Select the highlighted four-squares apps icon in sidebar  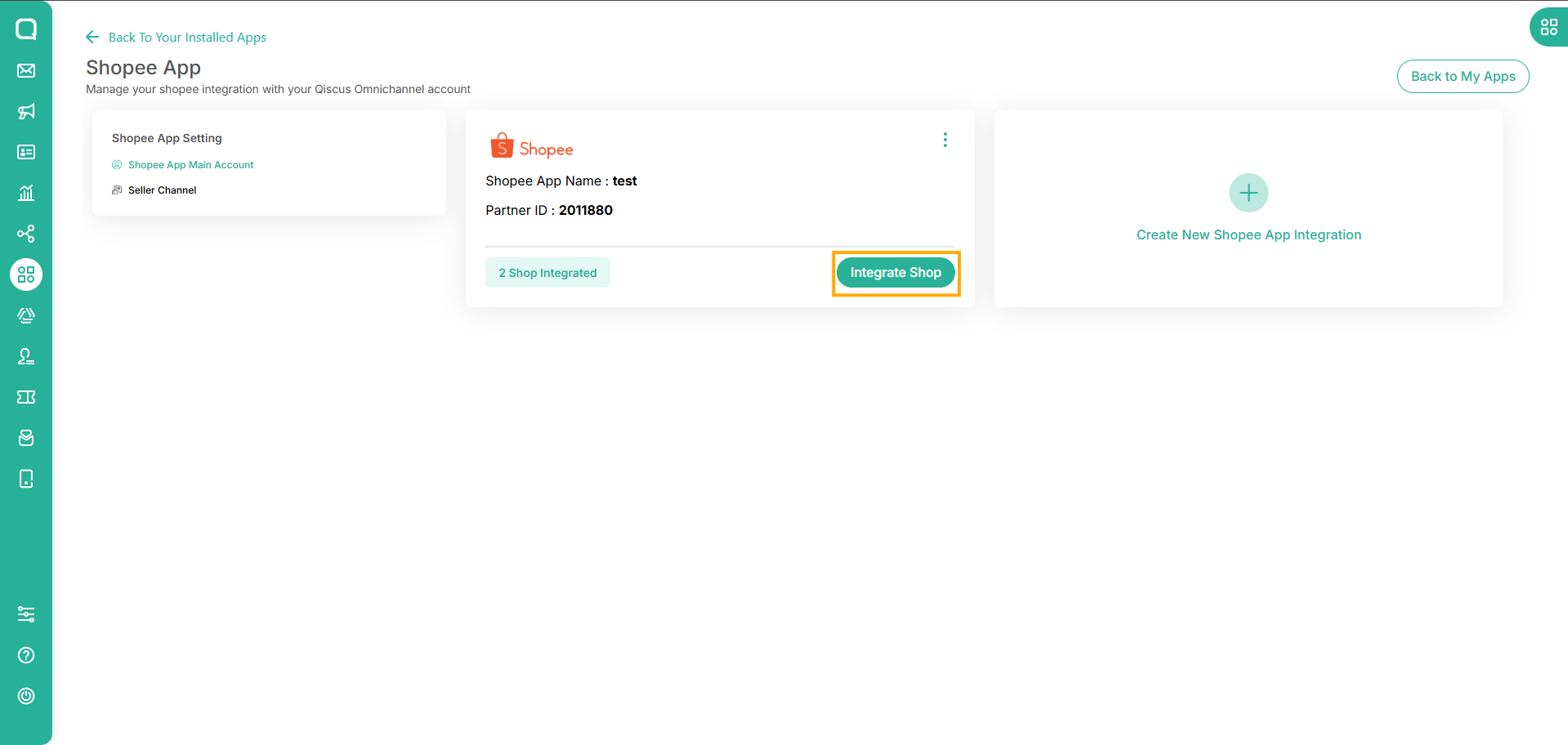click(26, 274)
